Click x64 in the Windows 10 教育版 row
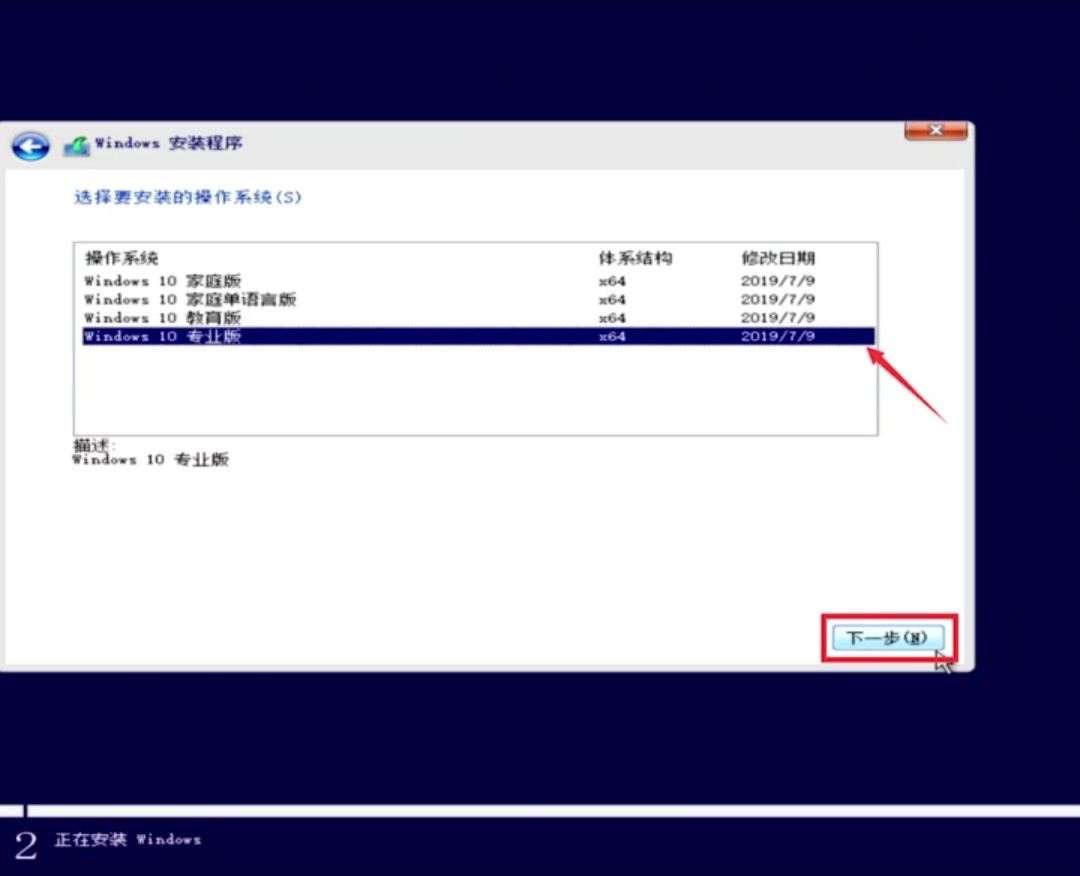 coord(612,318)
